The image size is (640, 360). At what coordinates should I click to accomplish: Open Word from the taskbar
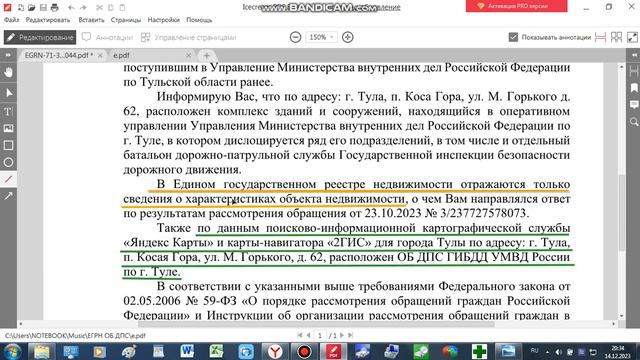(187, 351)
